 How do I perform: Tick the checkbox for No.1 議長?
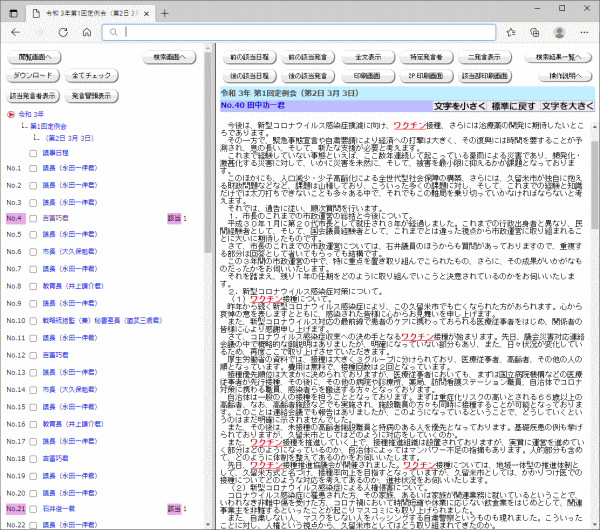pyautogui.click(x=33, y=168)
